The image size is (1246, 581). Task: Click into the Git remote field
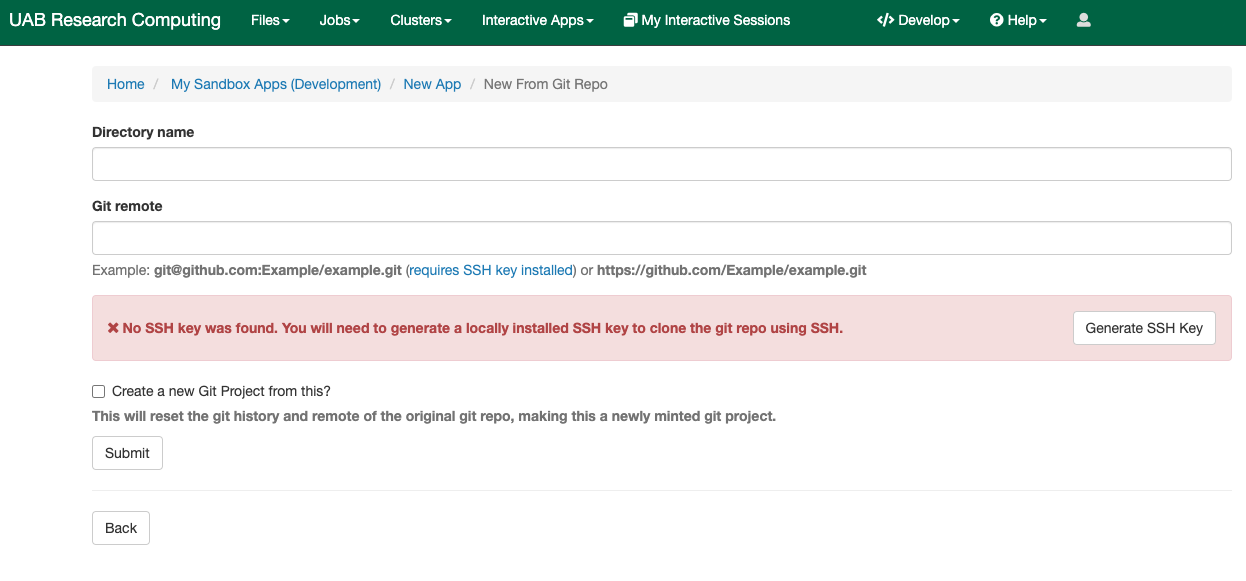tap(661, 238)
